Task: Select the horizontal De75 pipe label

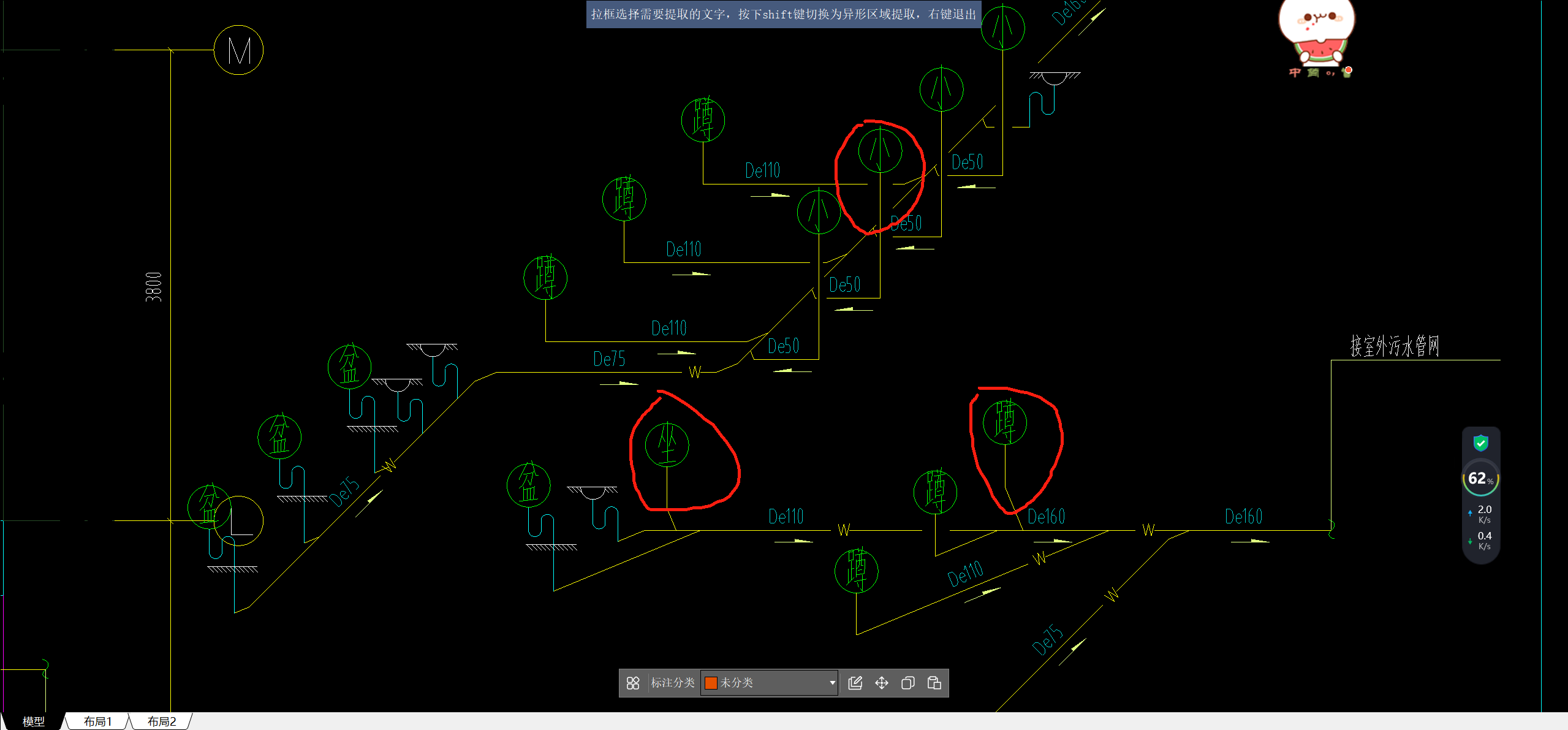Action: pos(609,359)
